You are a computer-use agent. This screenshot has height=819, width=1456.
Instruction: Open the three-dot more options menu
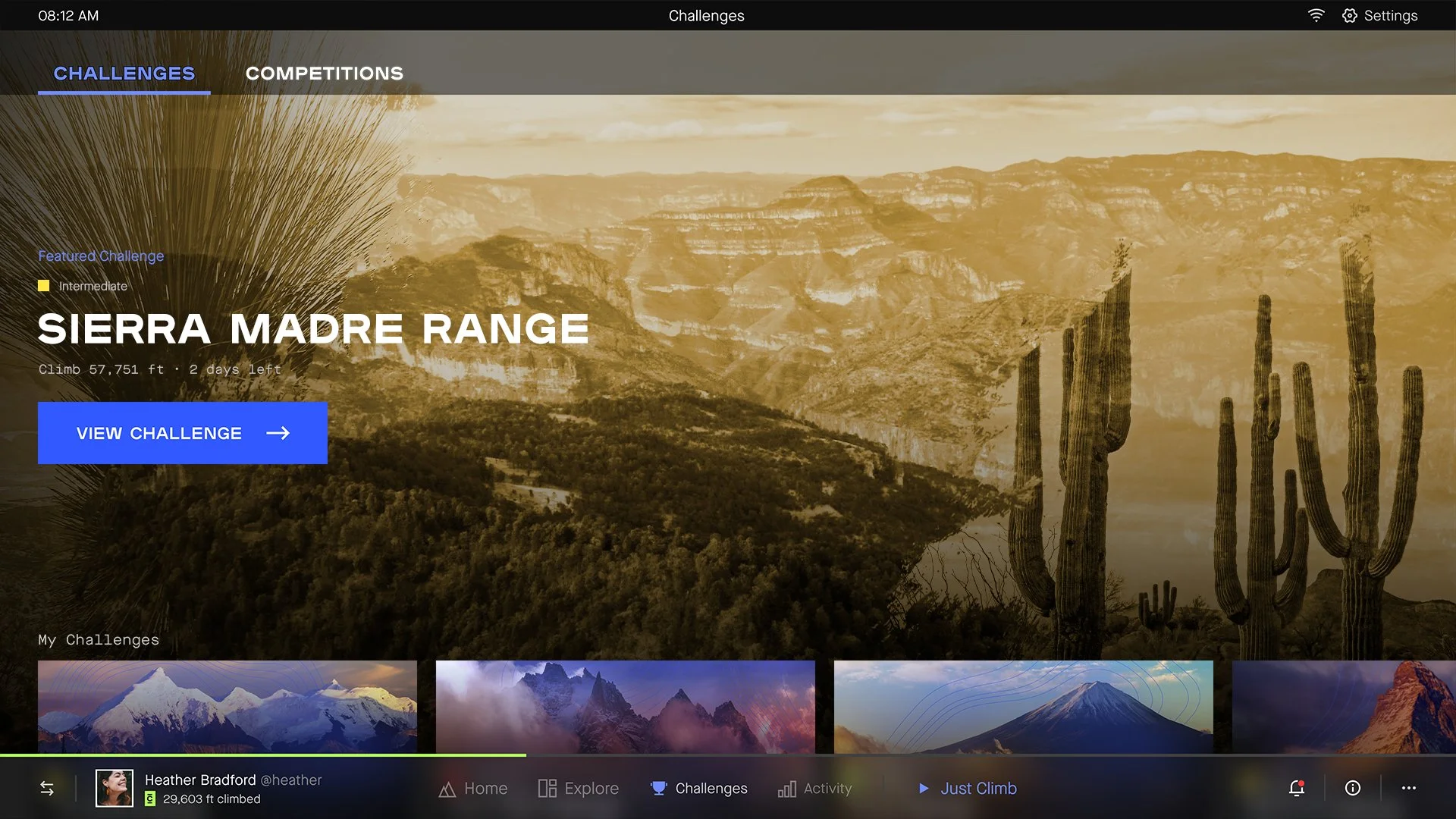[1409, 789]
